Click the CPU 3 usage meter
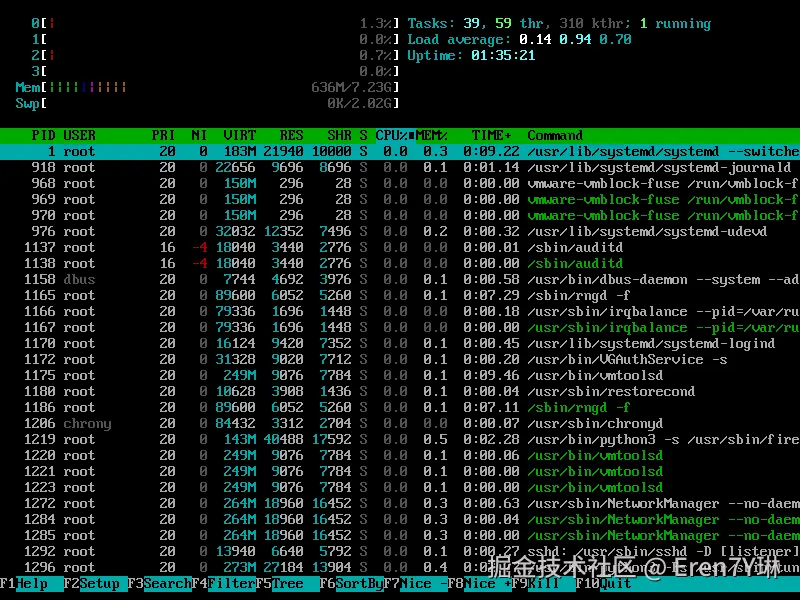The height and width of the screenshot is (600, 800). pyautogui.click(x=215, y=71)
